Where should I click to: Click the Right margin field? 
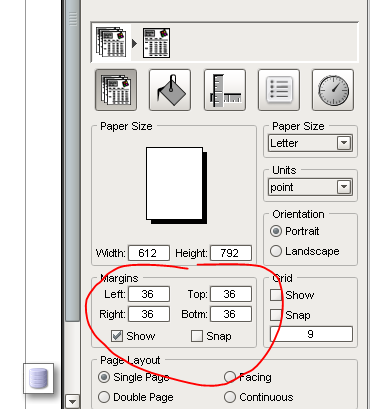point(149,314)
